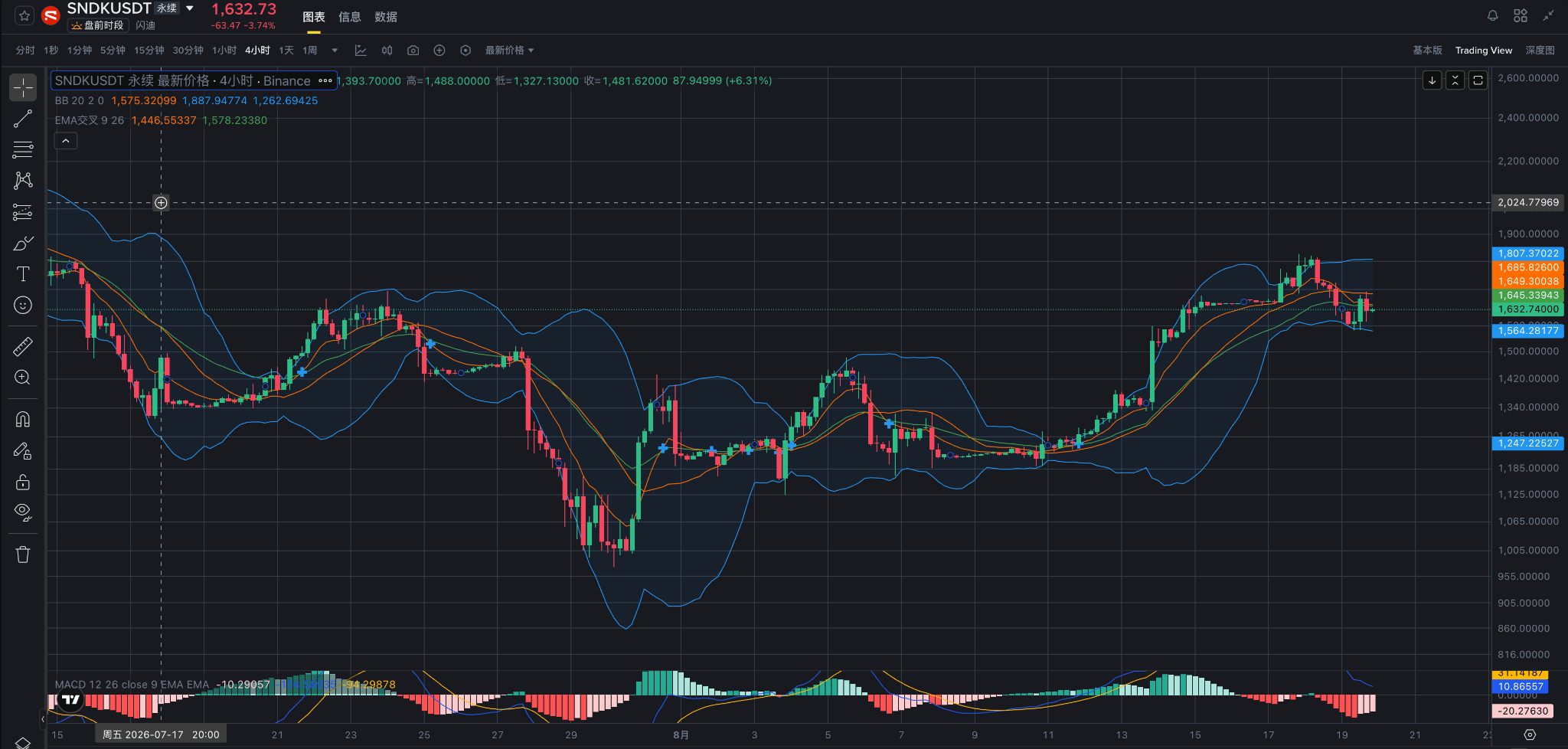Select the 4小时 timeframe
This screenshot has height=749, width=1568.
[x=257, y=51]
